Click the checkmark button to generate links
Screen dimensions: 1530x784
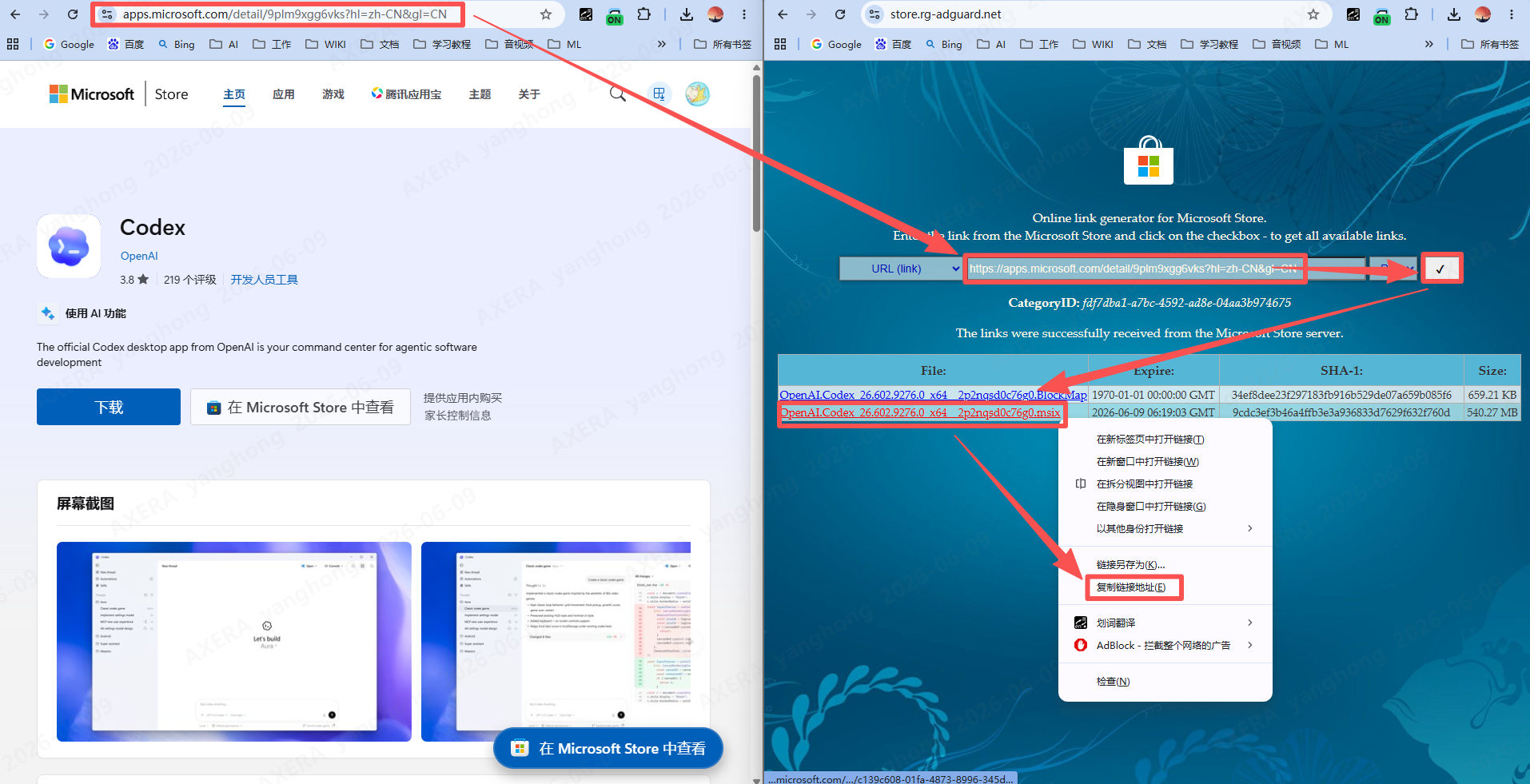click(x=1440, y=269)
